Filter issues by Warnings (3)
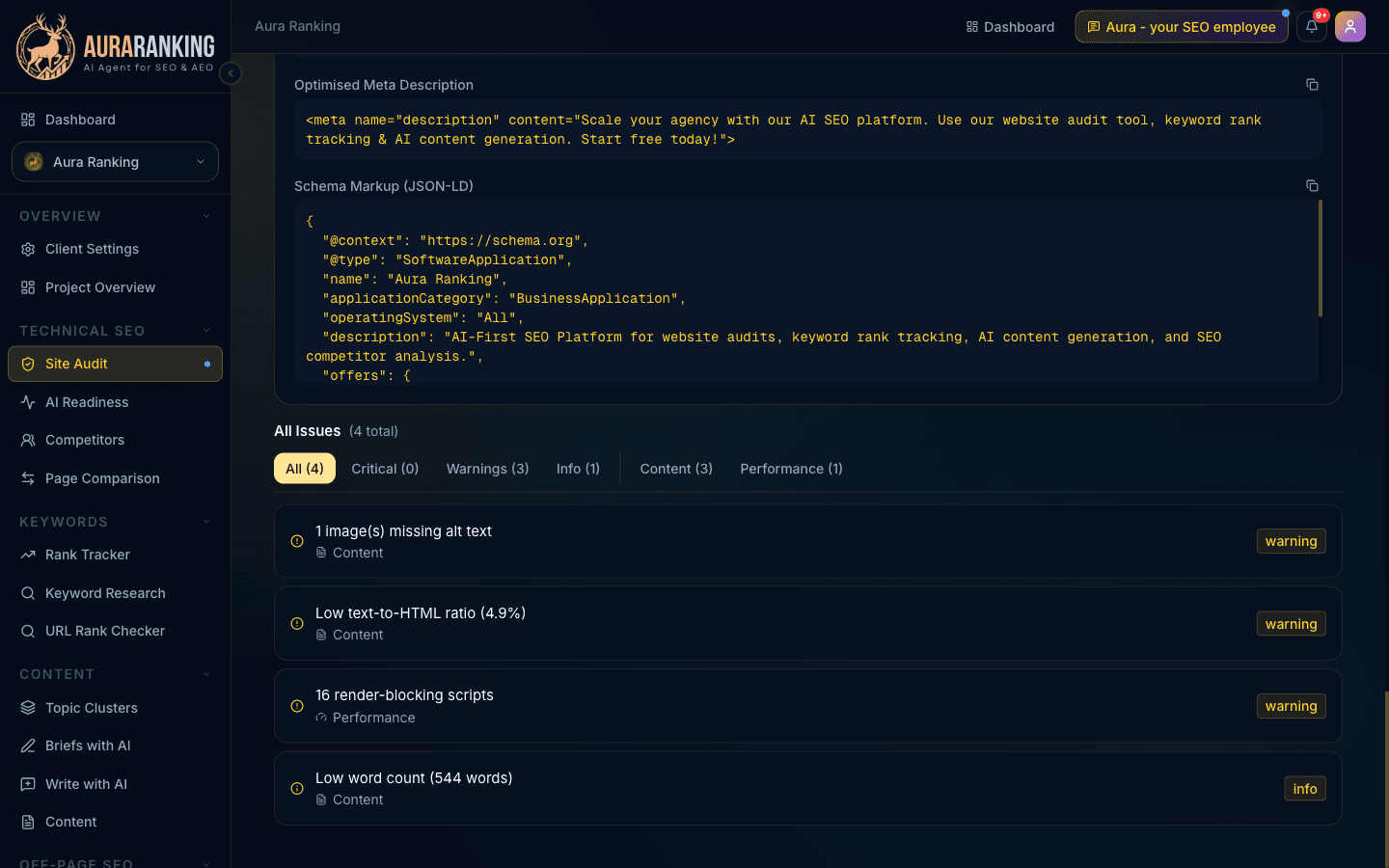1389x868 pixels. [487, 469]
